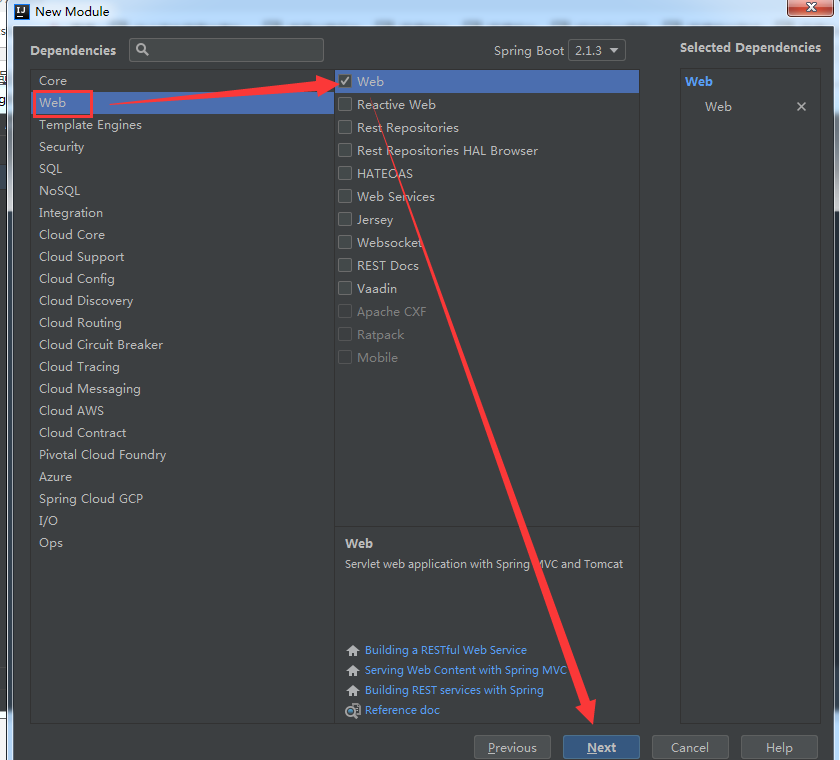Enable the Reactive Web checkbox

[345, 104]
